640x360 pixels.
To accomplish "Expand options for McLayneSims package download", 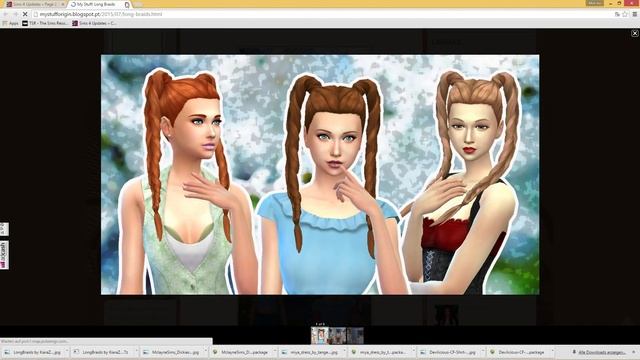I will point(276,352).
